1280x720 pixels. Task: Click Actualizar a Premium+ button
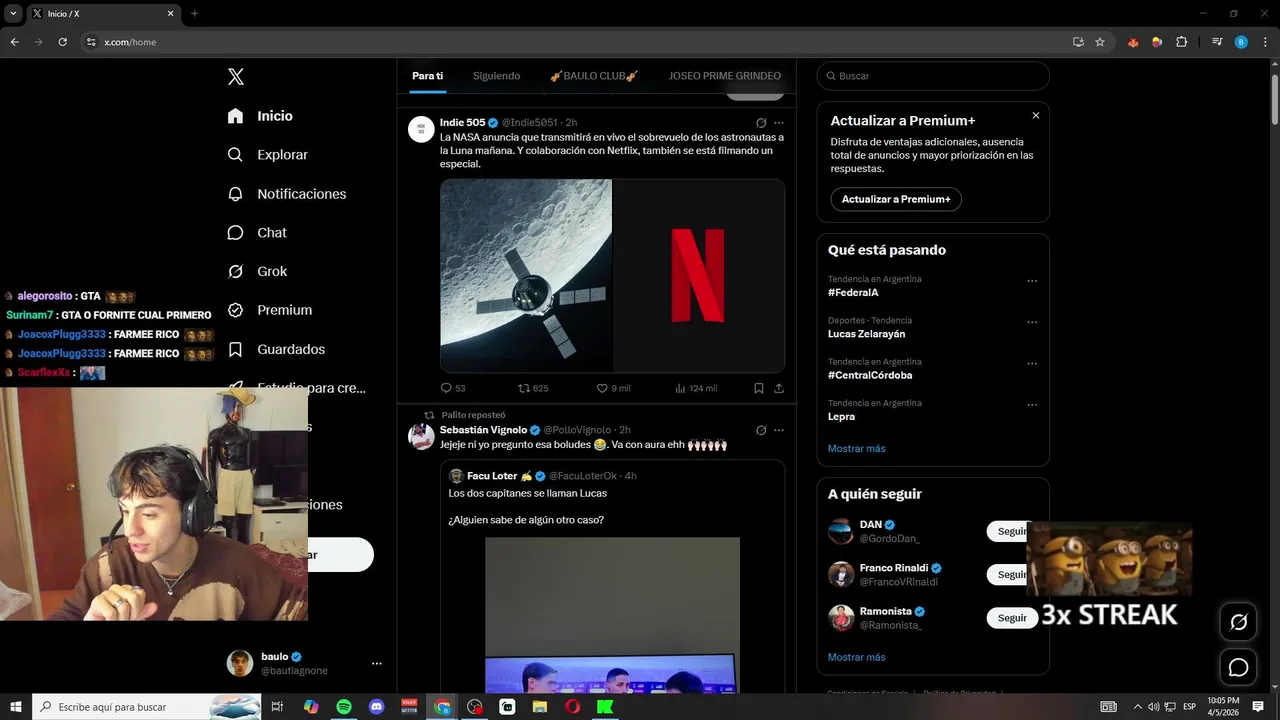click(896, 199)
